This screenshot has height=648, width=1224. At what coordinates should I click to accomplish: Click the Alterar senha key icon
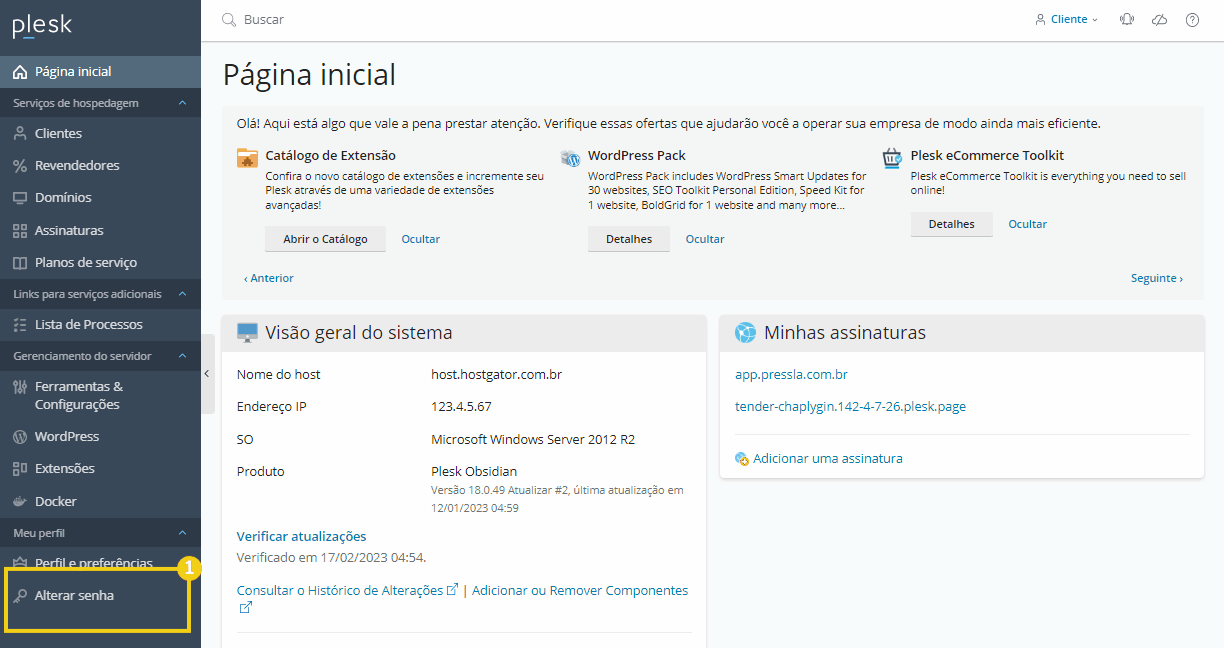20,596
